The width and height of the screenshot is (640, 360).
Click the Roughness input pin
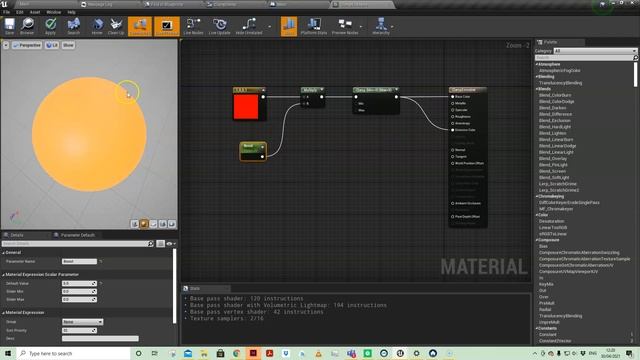point(453,117)
